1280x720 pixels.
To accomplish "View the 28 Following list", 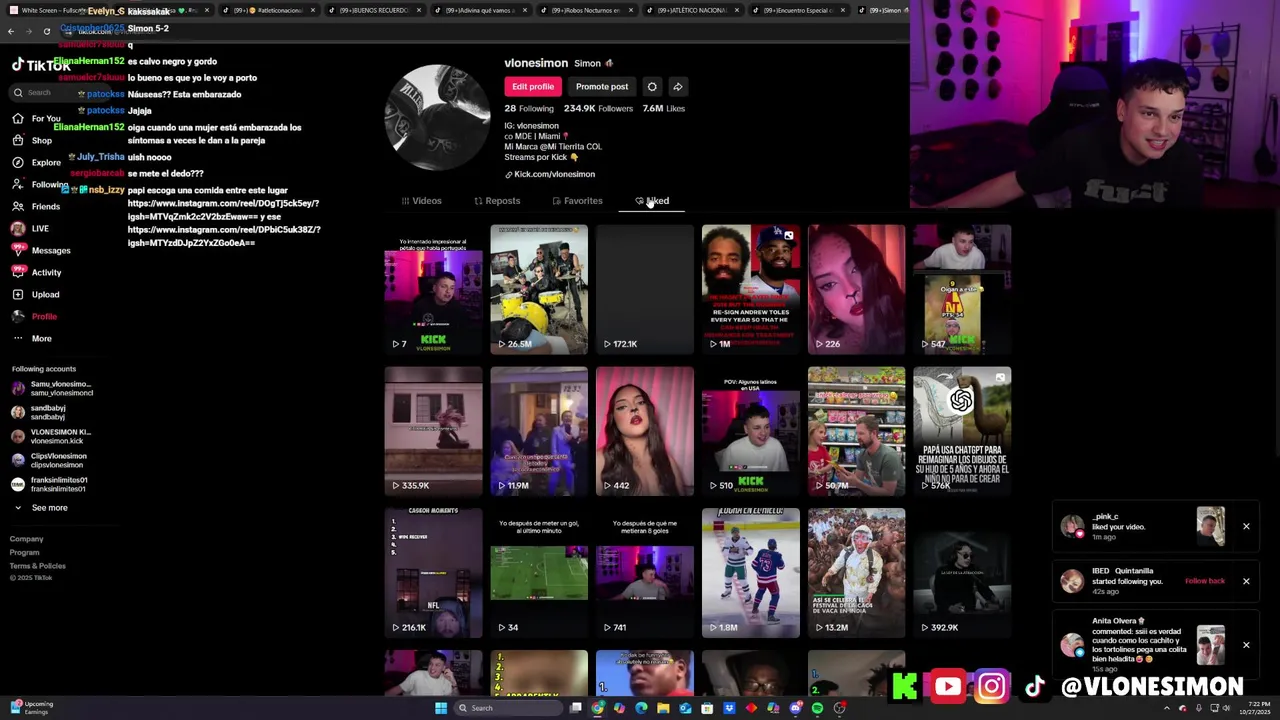I will pyautogui.click(x=529, y=108).
